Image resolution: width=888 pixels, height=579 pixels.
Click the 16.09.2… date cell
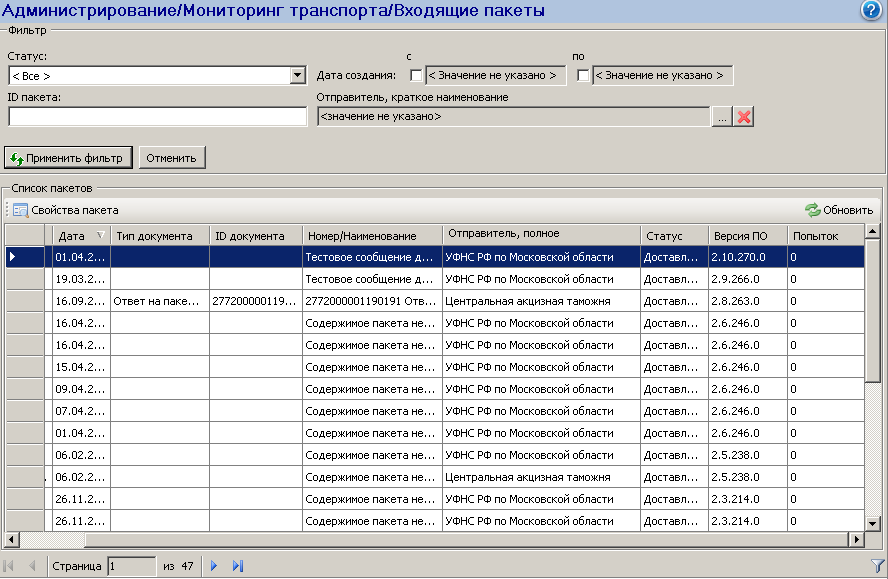81,301
